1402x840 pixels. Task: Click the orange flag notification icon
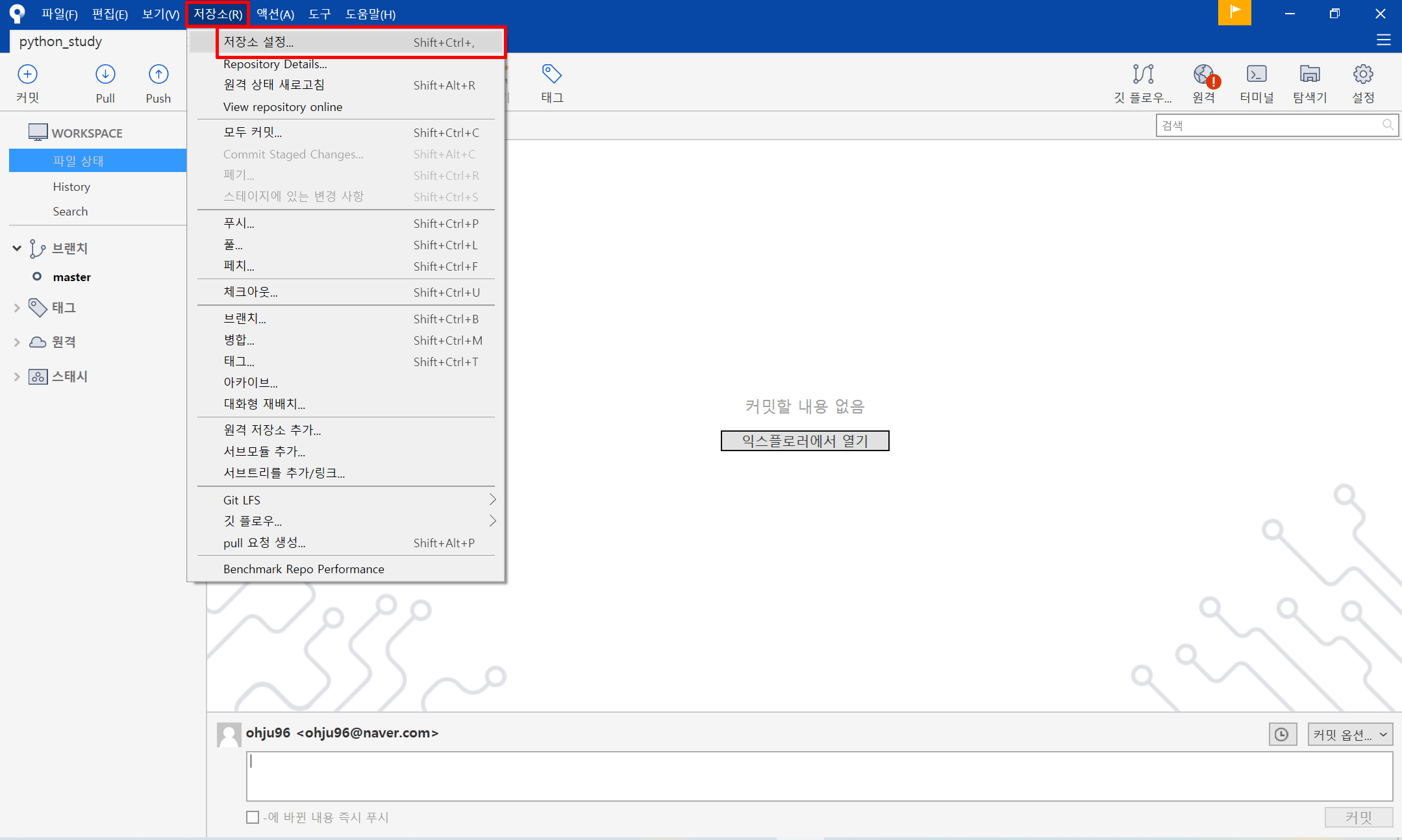coord(1234,12)
